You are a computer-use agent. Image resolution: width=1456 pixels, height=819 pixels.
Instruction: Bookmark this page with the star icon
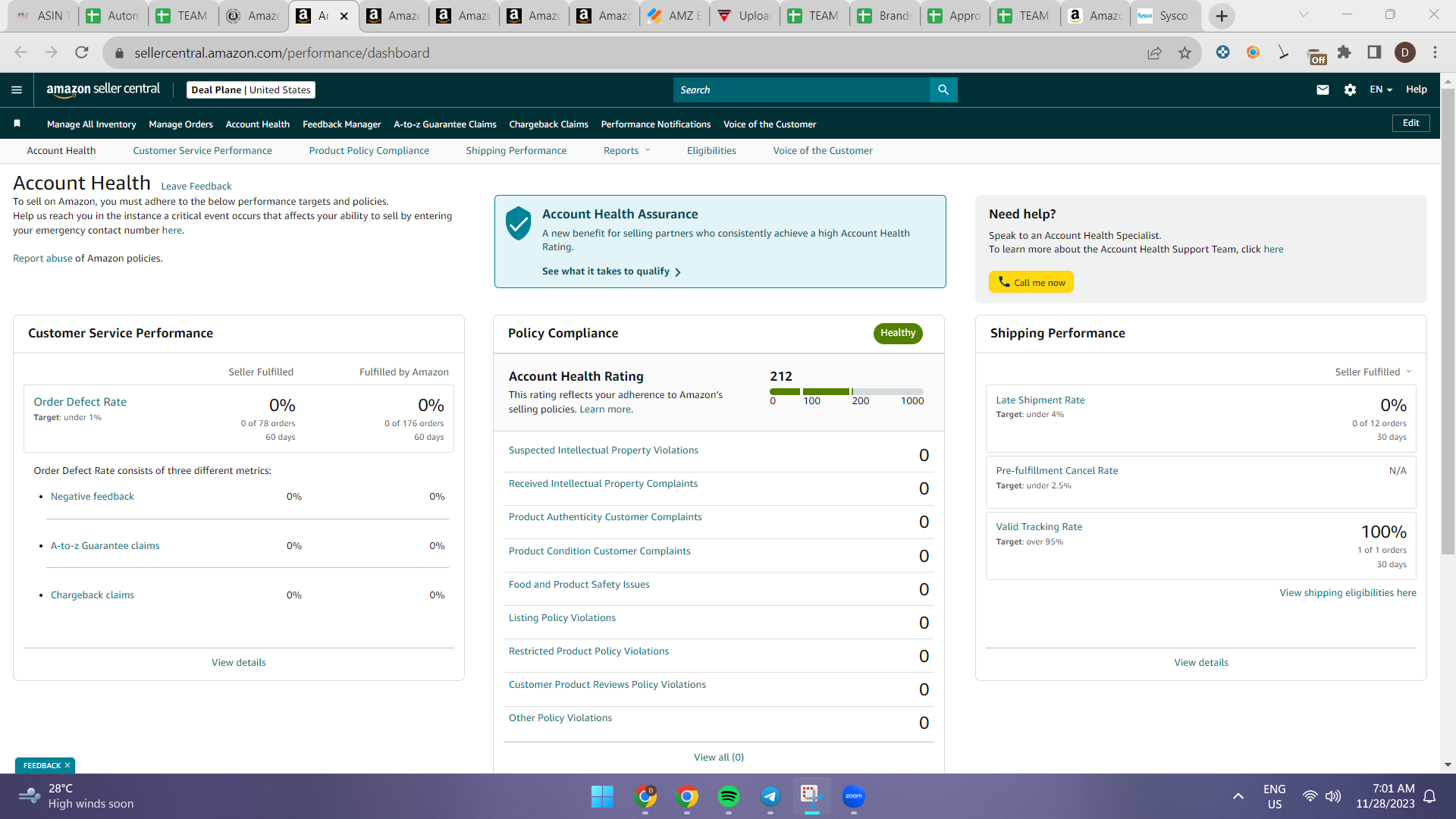(x=1185, y=52)
